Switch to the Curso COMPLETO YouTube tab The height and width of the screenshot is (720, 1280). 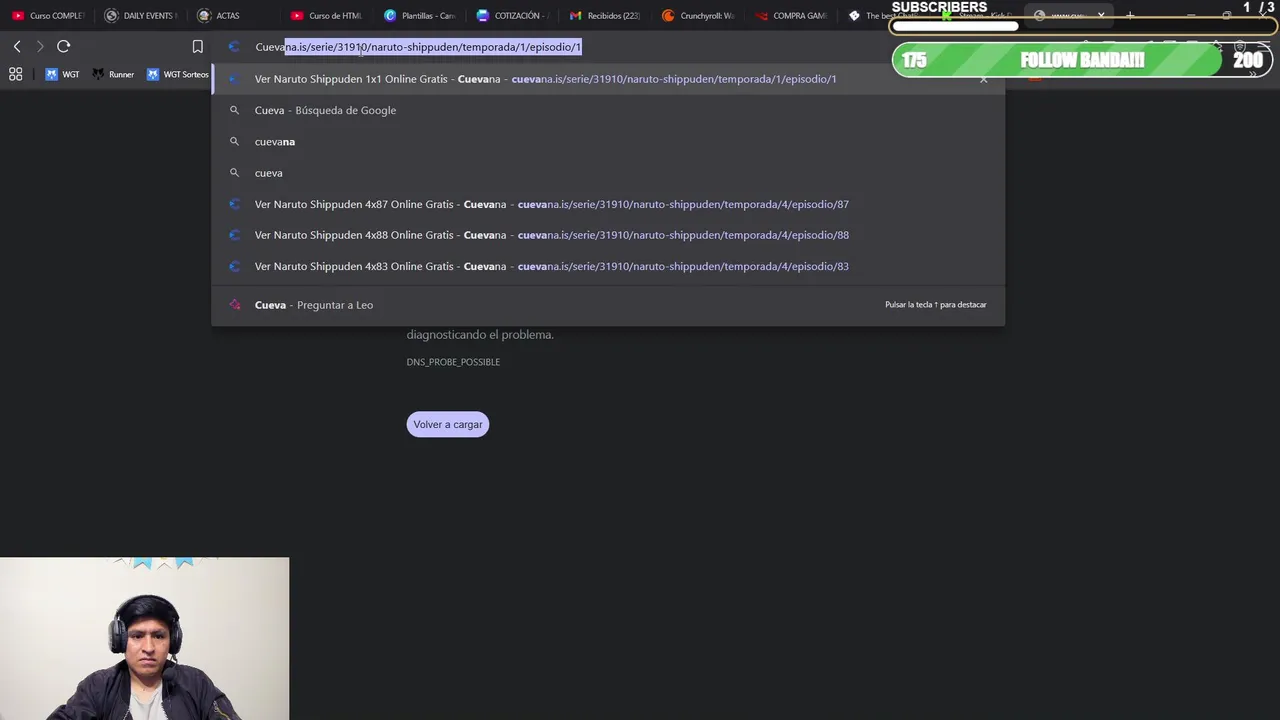click(x=48, y=16)
